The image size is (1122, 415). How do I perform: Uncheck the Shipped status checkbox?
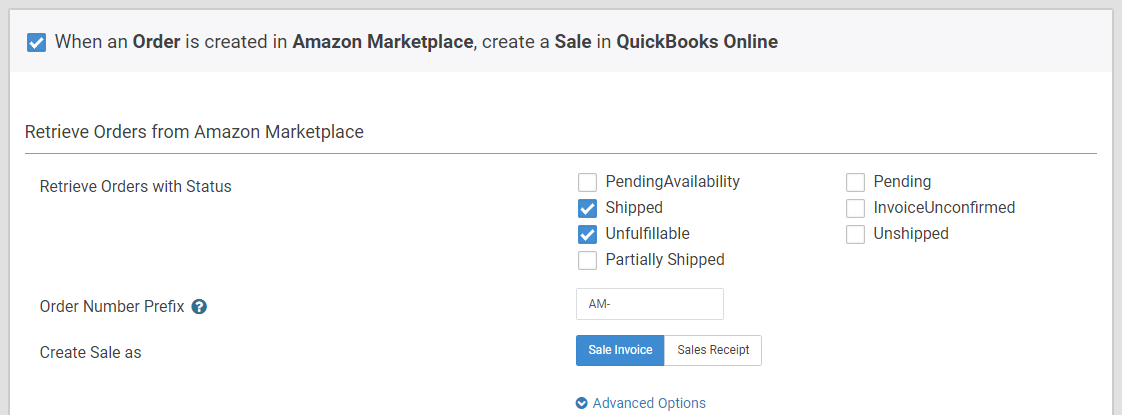(587, 208)
